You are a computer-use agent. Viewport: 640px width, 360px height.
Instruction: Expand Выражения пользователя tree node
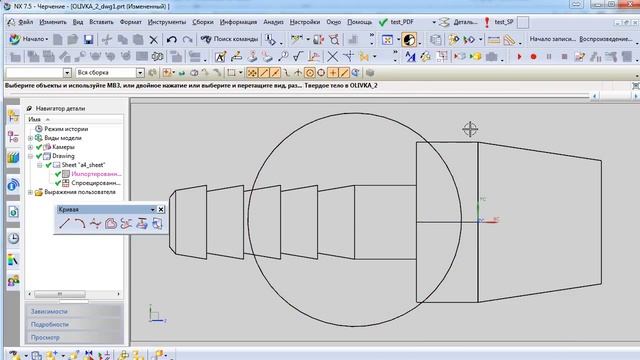31,192
